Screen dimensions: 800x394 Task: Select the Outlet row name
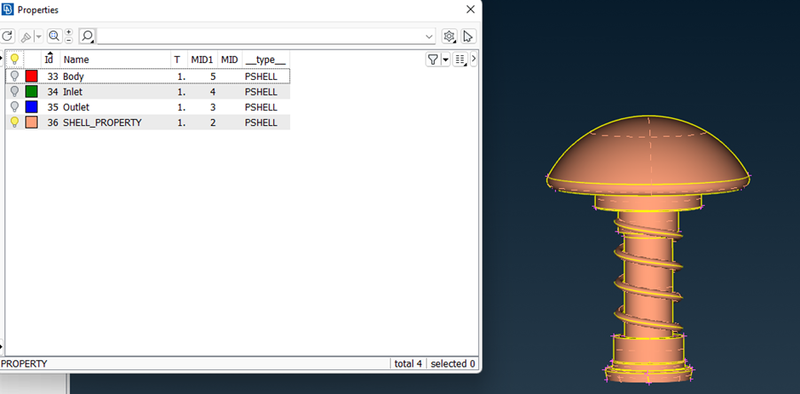76,107
